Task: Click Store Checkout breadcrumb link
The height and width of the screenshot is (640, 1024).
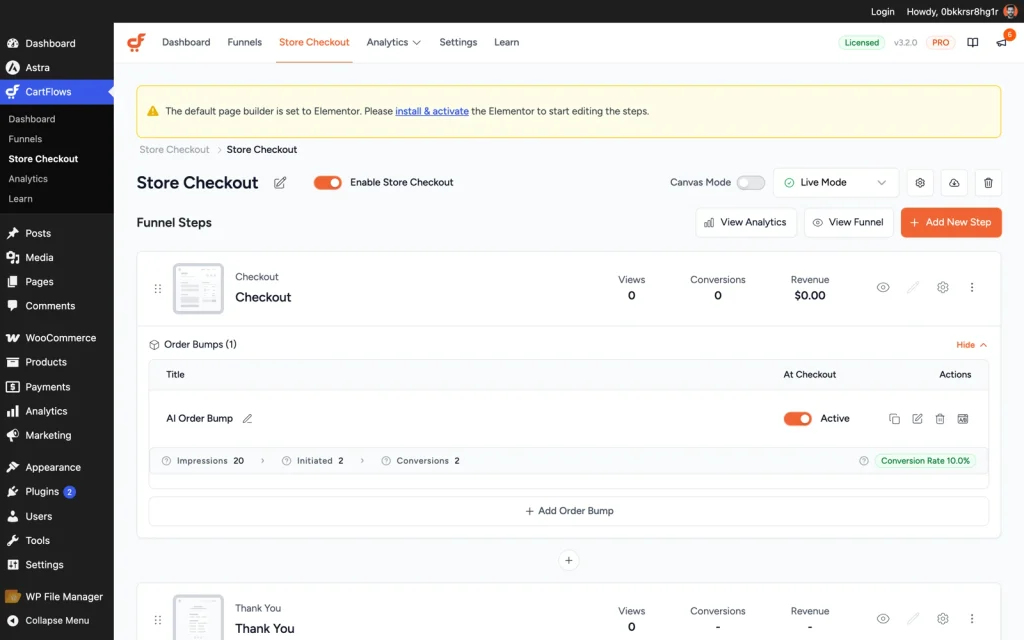Action: 174,150
